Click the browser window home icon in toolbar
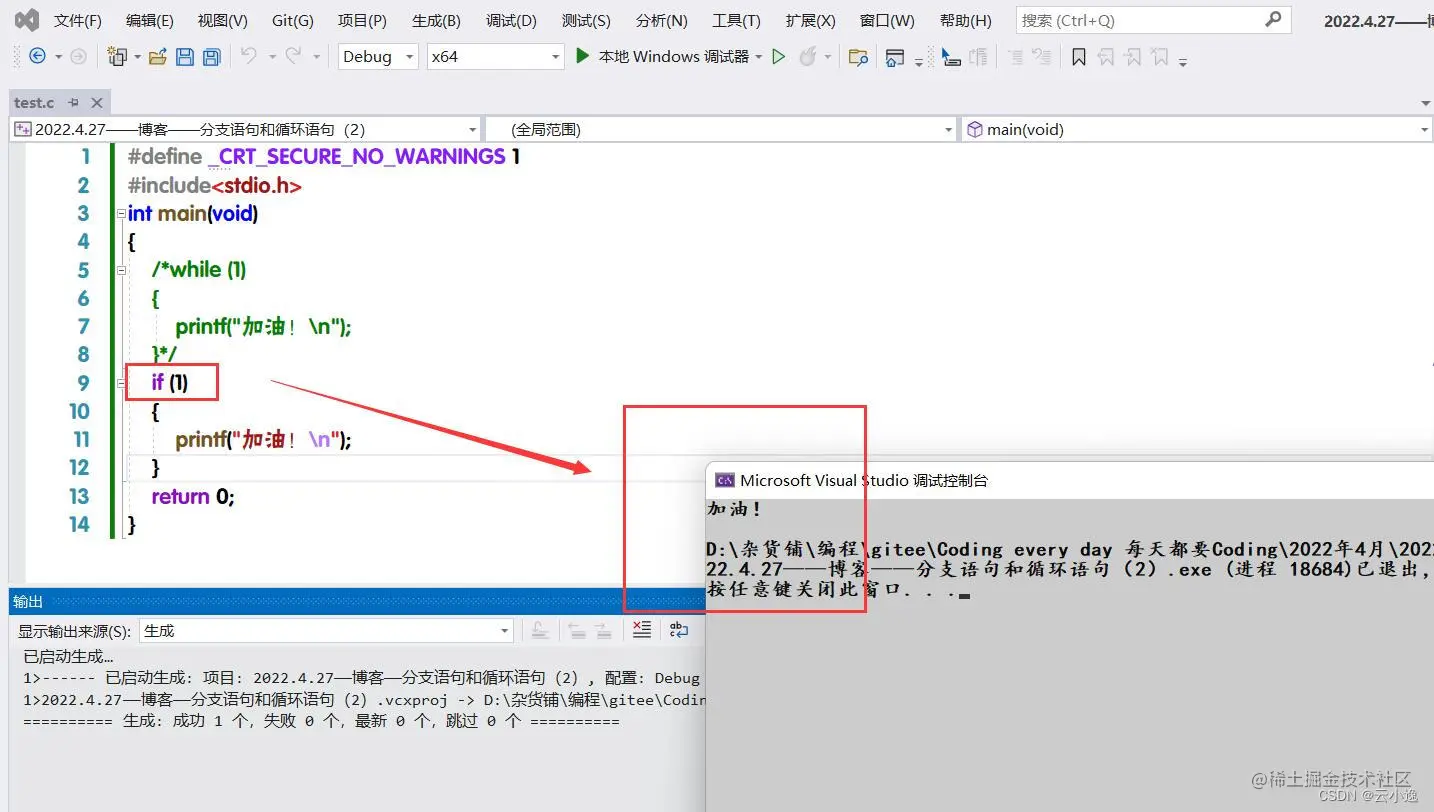This screenshot has height=812, width=1434. pyautogui.click(x=895, y=57)
